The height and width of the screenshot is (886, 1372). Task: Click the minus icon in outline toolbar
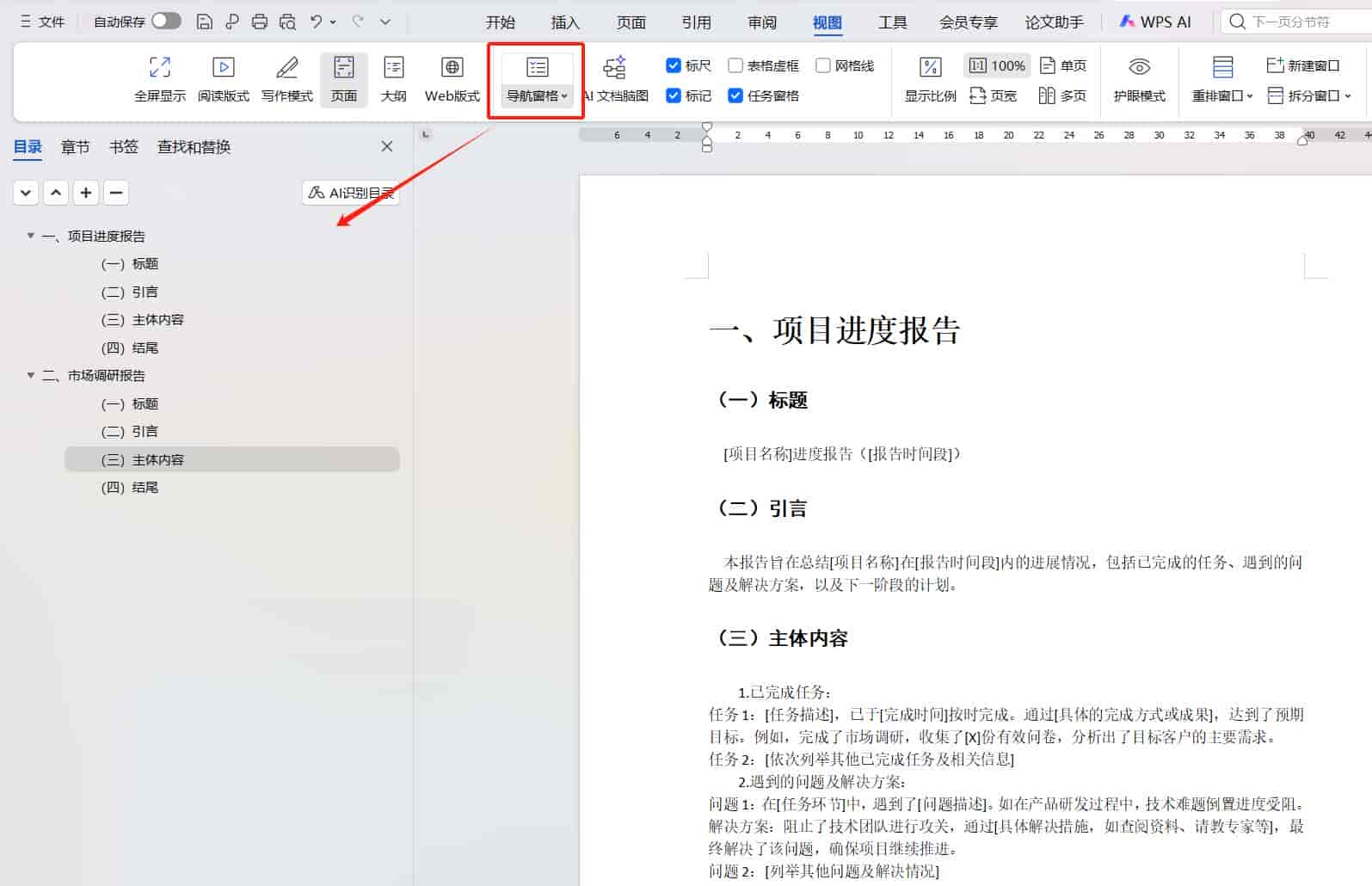coord(116,193)
